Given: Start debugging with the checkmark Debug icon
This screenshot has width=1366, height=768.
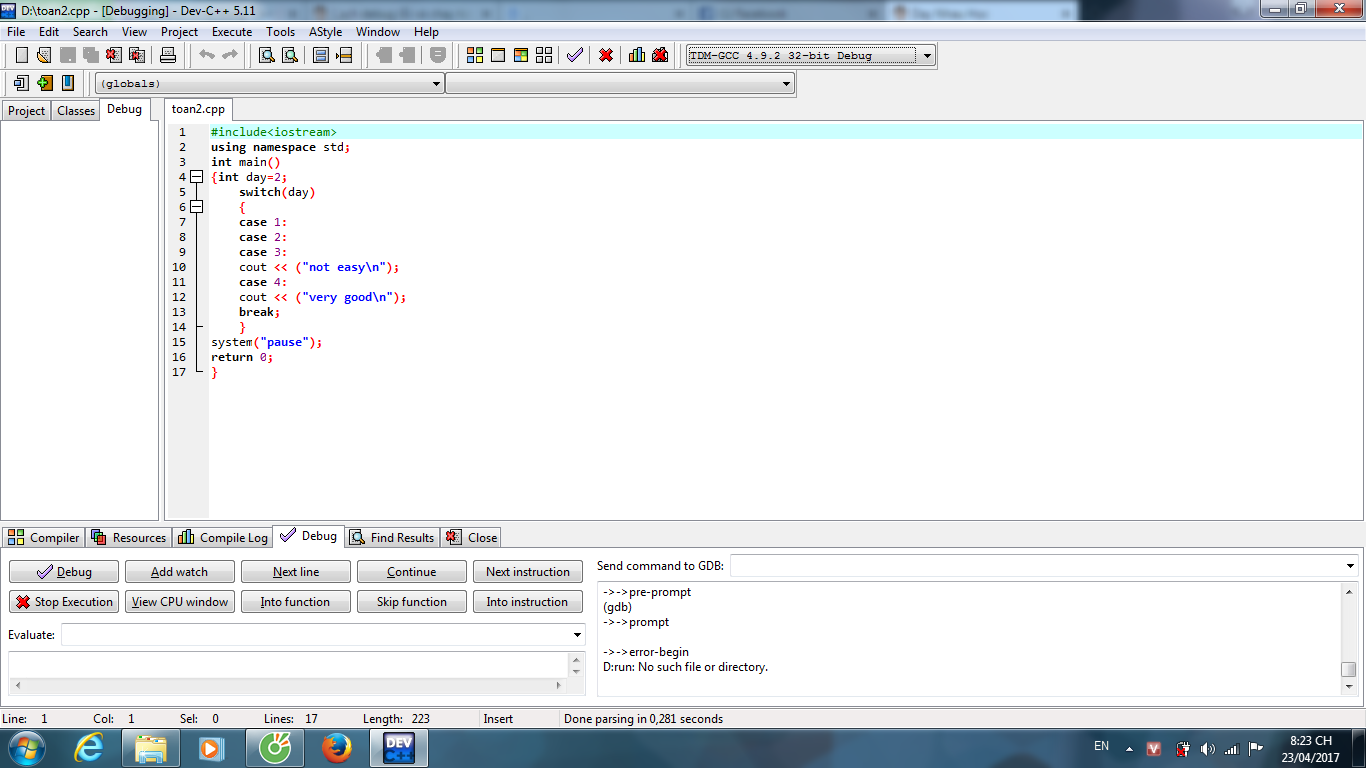Looking at the screenshot, I should (x=574, y=55).
